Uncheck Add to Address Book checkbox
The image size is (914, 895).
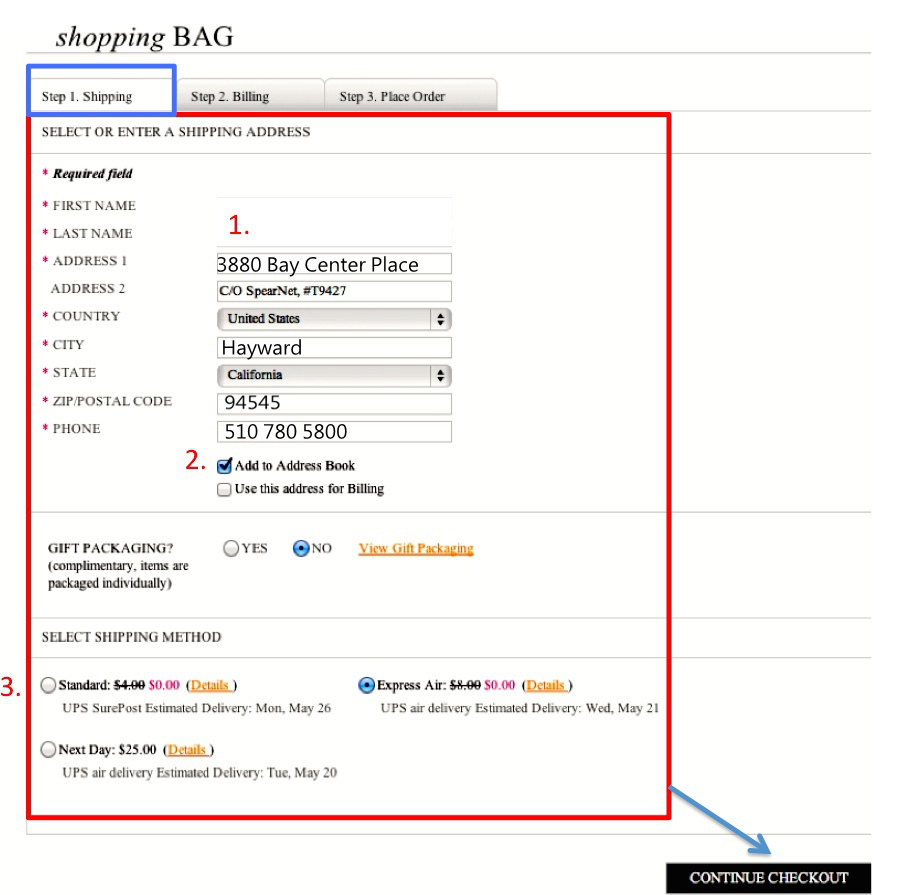pos(224,466)
